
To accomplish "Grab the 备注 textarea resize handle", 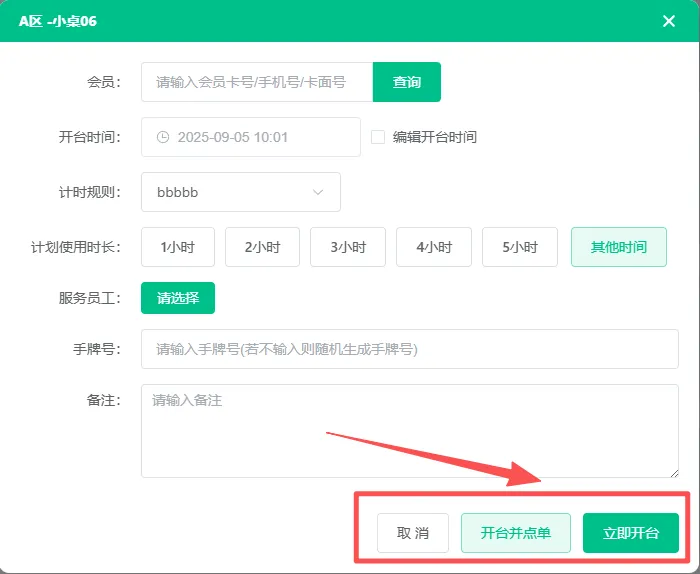I will 673,472.
